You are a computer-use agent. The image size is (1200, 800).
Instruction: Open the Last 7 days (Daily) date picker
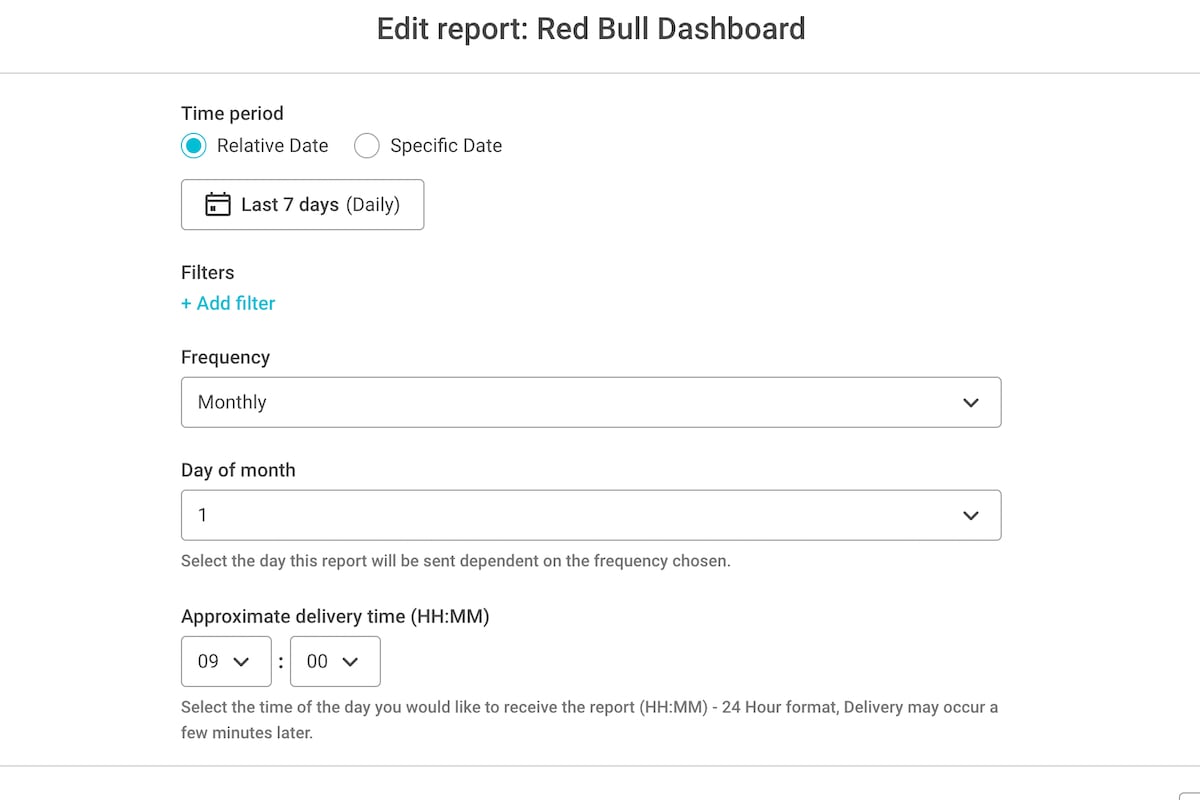(x=302, y=205)
